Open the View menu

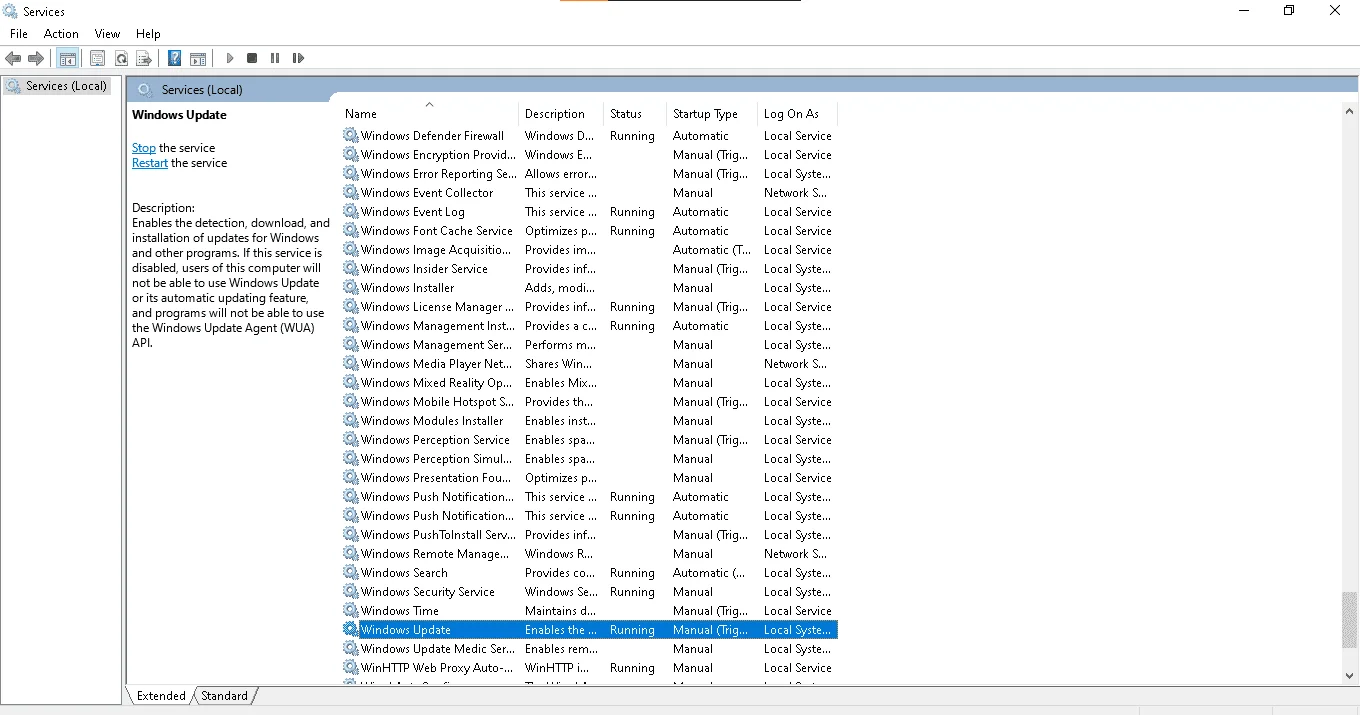pyautogui.click(x=108, y=34)
